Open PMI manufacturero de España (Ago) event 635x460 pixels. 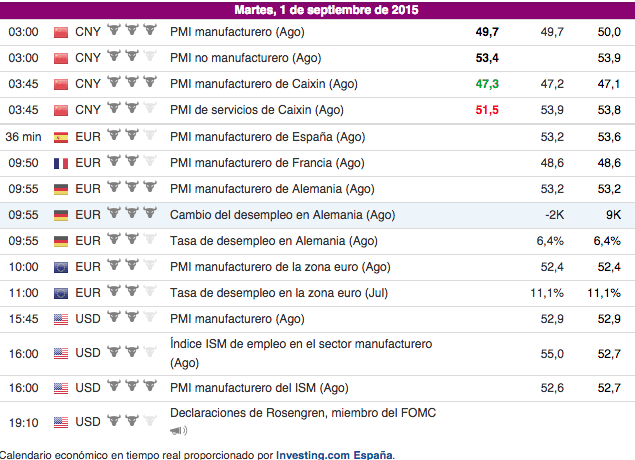(x=267, y=136)
